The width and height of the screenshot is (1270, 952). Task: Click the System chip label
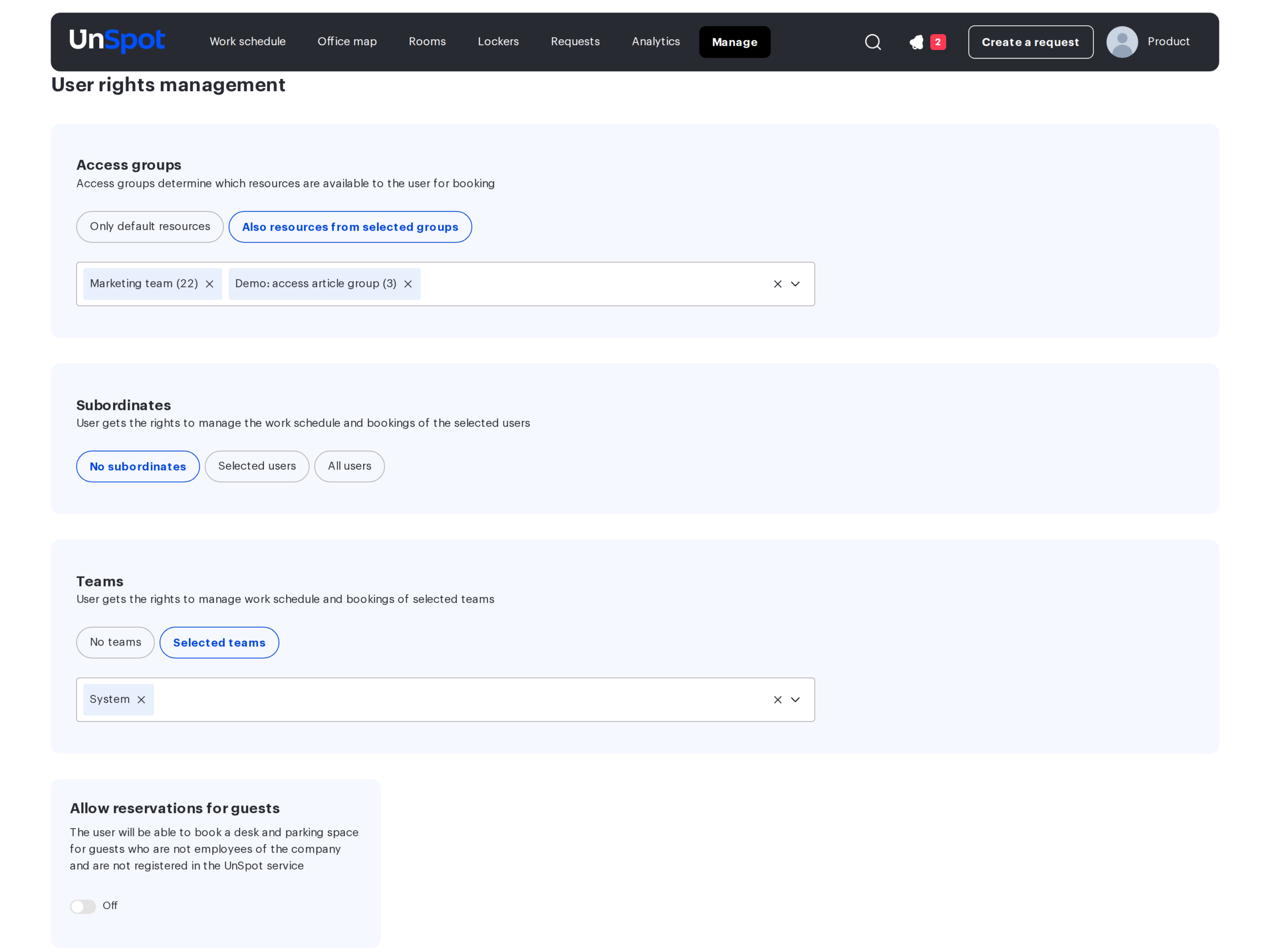(x=110, y=699)
